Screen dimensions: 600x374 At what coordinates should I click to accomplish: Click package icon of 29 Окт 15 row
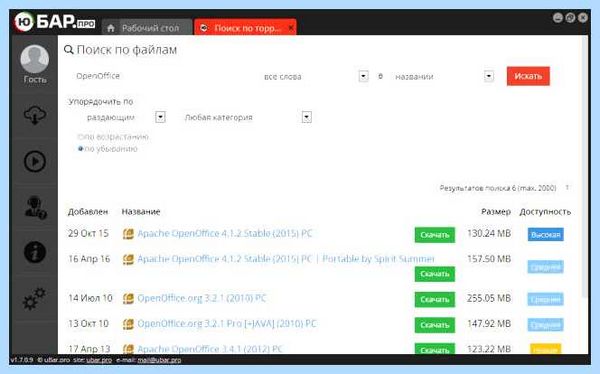[x=128, y=234]
